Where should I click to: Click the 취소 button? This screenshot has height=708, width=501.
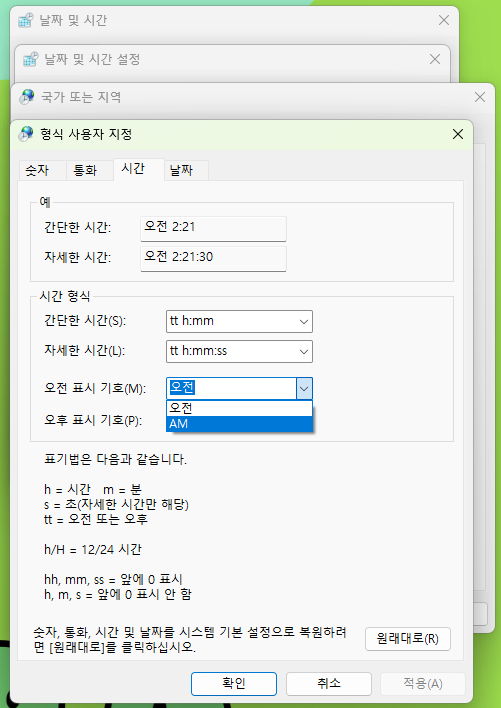point(329,684)
